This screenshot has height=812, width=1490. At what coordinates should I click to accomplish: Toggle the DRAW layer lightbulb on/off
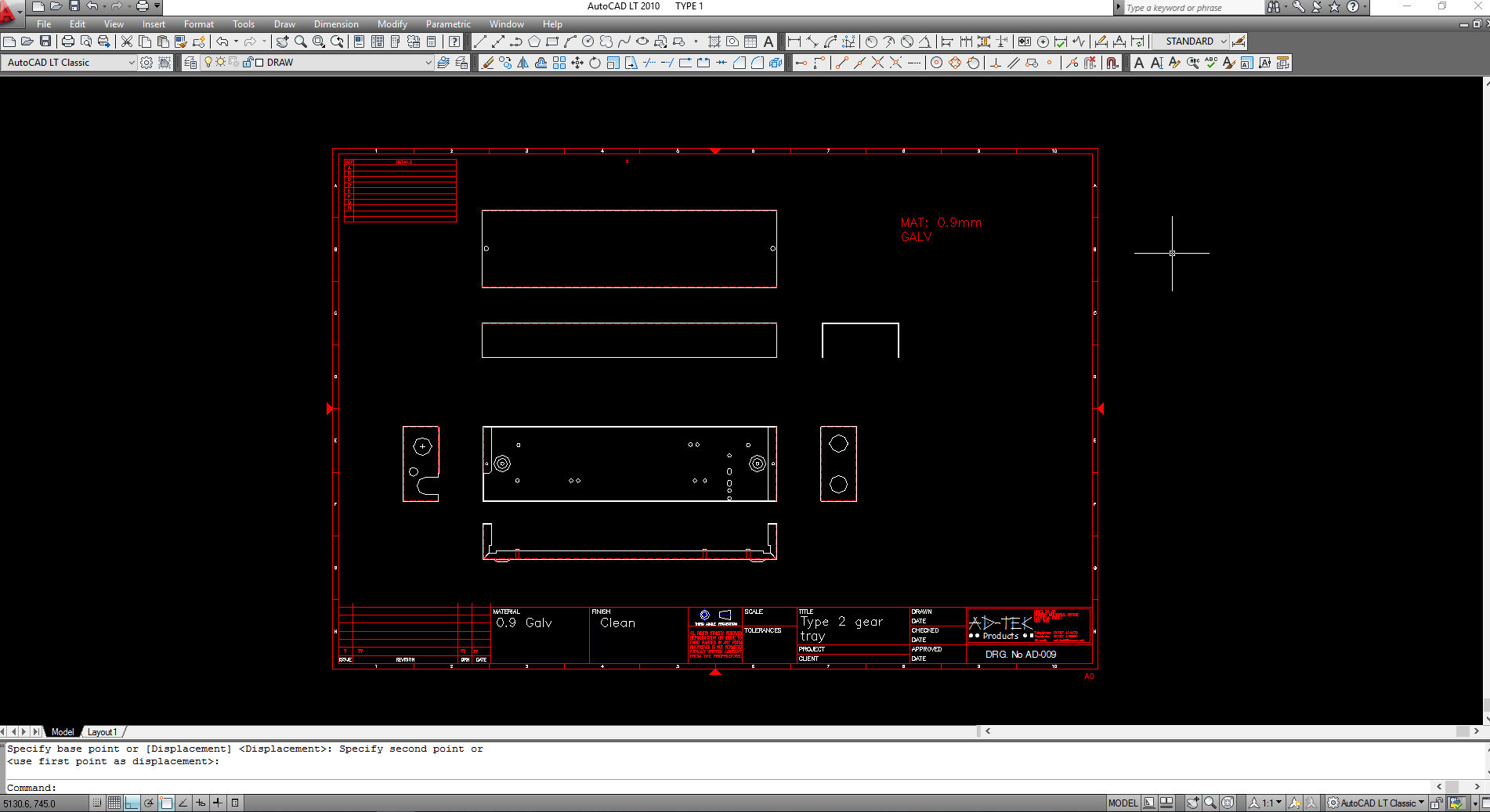pos(208,63)
